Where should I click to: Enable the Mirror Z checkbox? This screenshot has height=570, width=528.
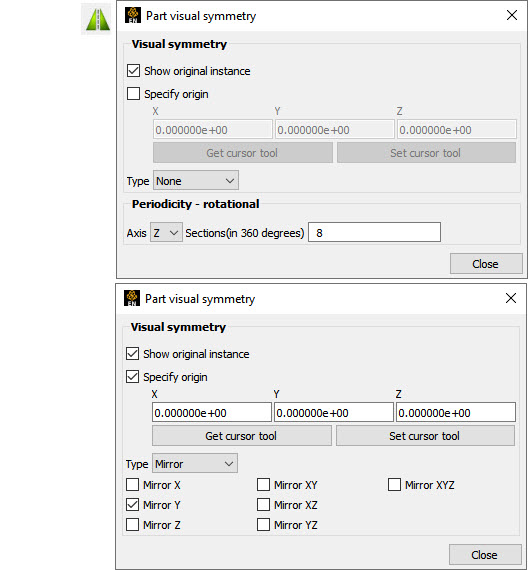click(x=132, y=525)
